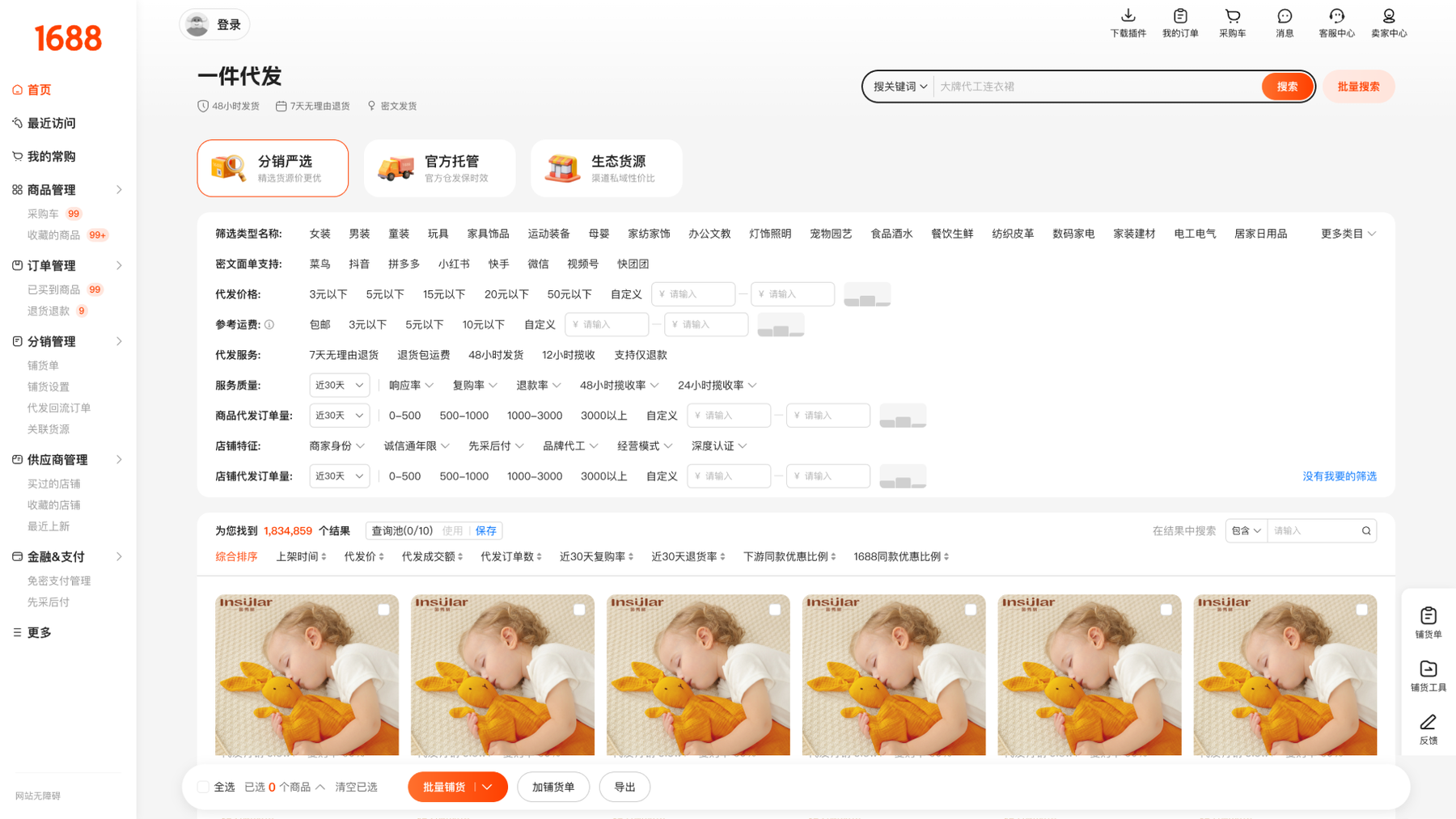This screenshot has width=1456, height=819.
Task: Tick checkbox on sixth product card
Action: 1362,610
